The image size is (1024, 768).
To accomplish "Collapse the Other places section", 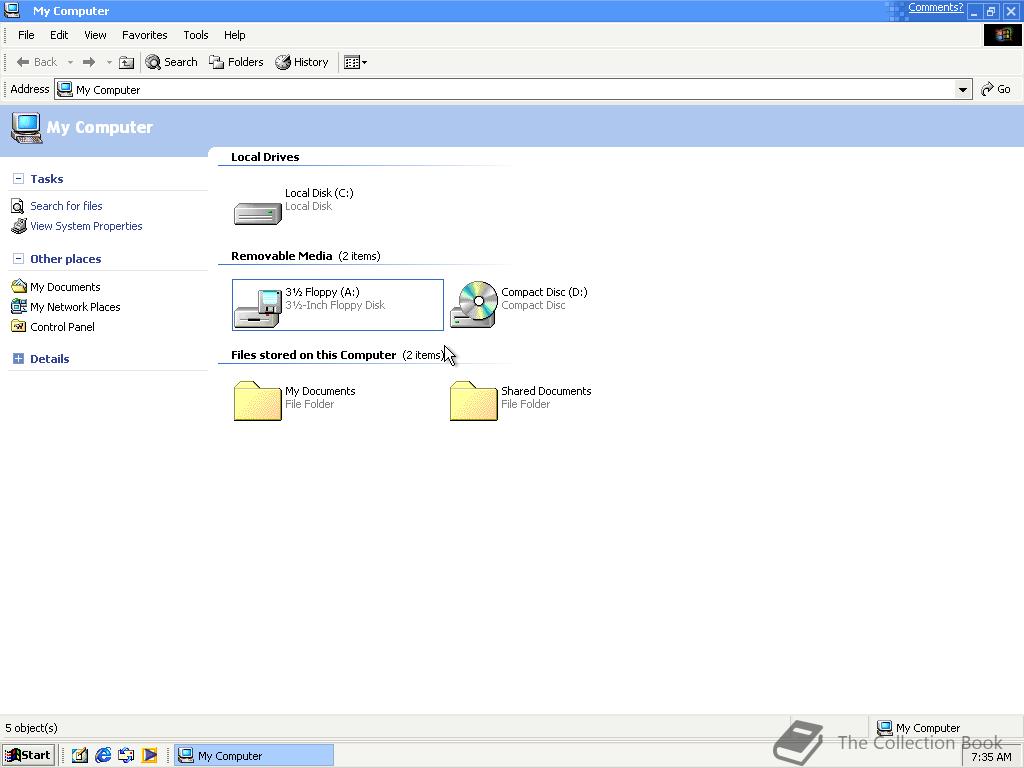I will (18, 259).
